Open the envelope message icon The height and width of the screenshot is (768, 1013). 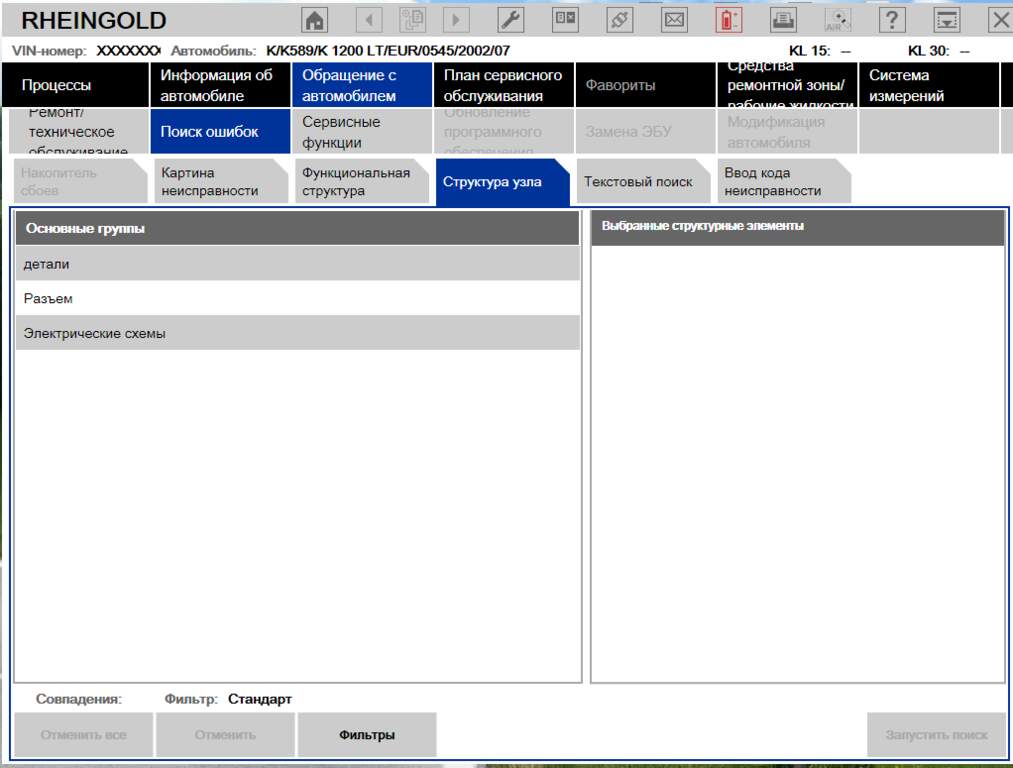675,20
